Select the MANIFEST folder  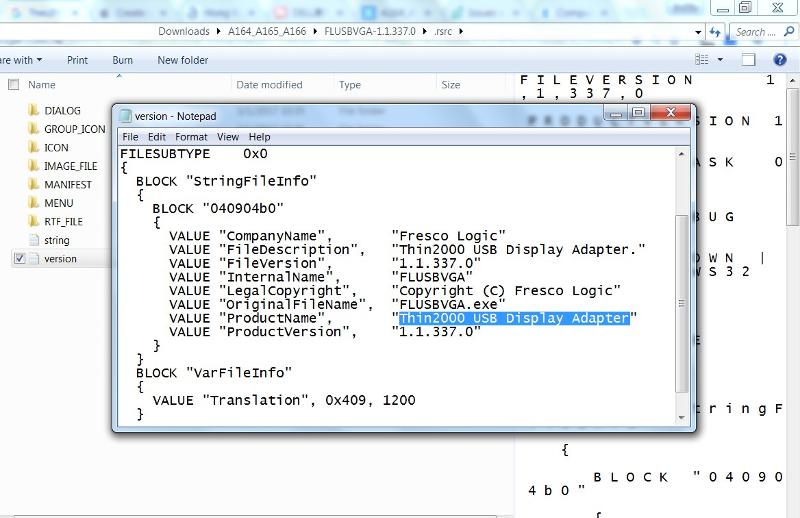click(x=67, y=185)
